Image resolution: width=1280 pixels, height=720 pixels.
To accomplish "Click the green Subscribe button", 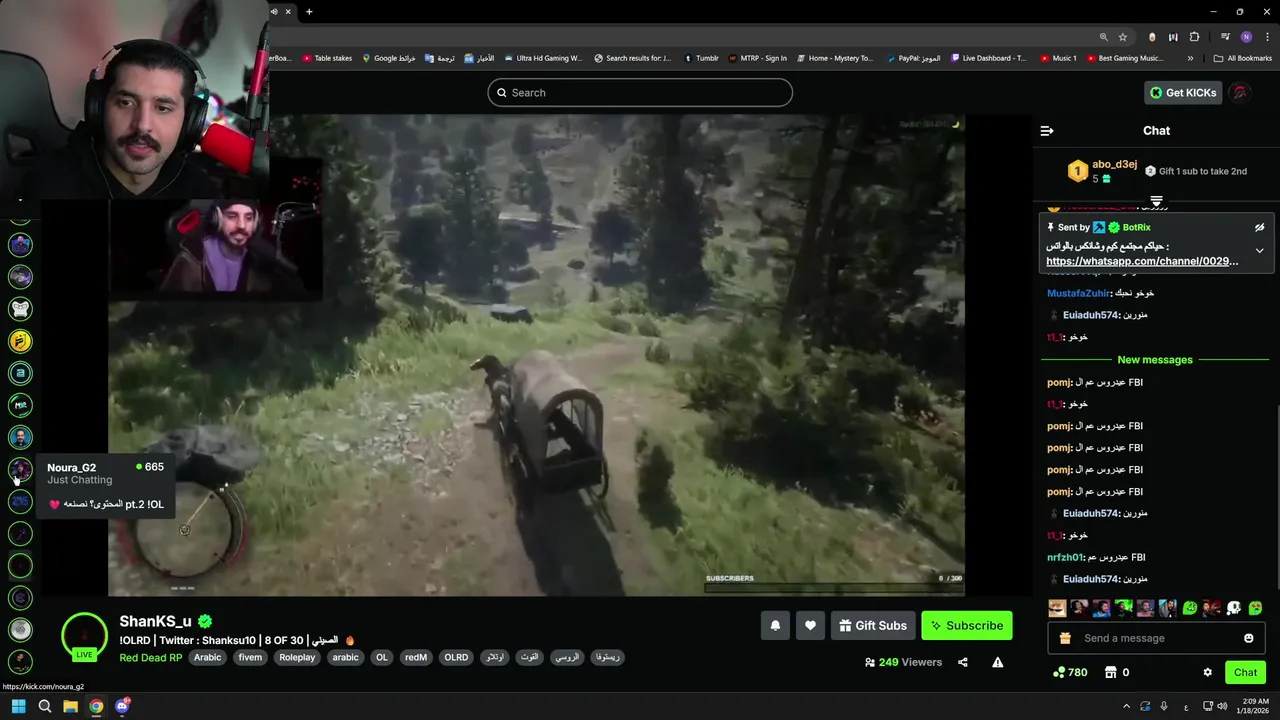I will [x=967, y=626].
